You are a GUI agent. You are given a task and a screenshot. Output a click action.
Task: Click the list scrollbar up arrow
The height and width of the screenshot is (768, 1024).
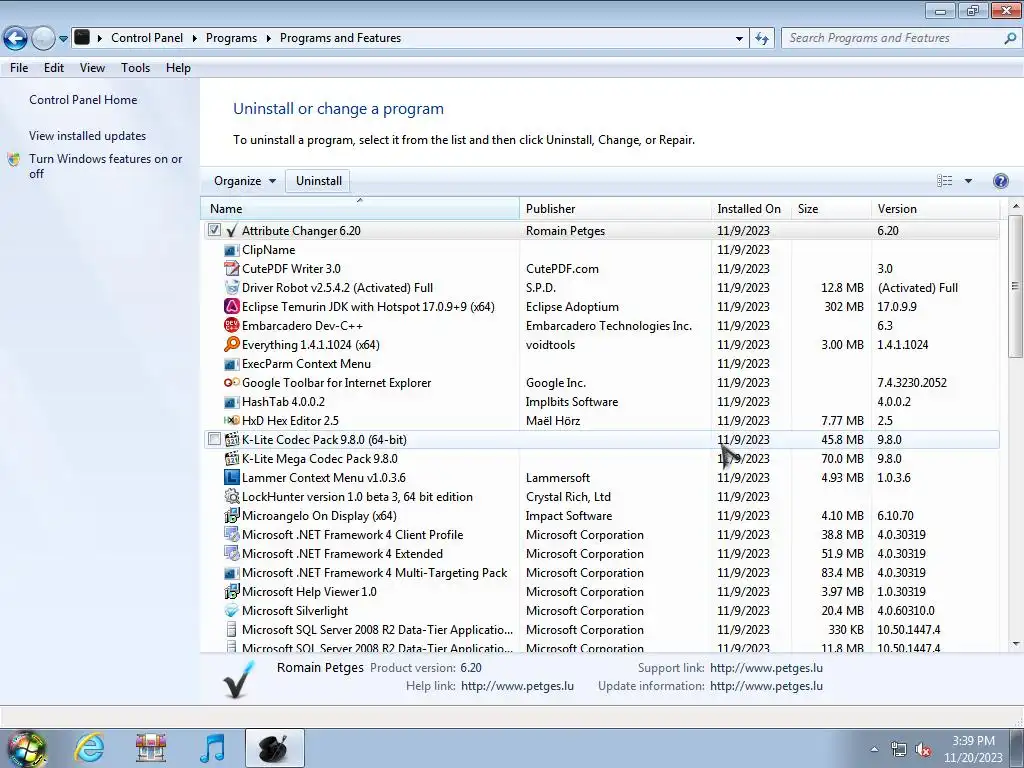pyautogui.click(x=1015, y=206)
